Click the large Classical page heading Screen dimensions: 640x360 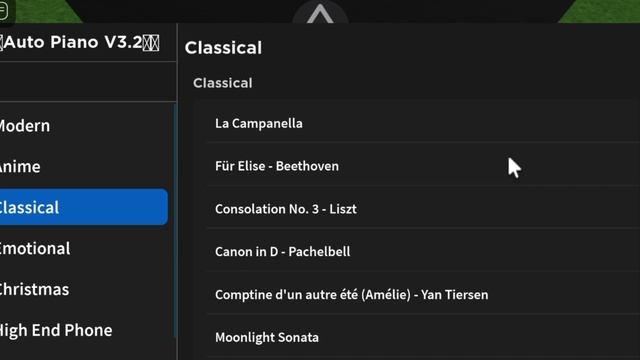223,48
